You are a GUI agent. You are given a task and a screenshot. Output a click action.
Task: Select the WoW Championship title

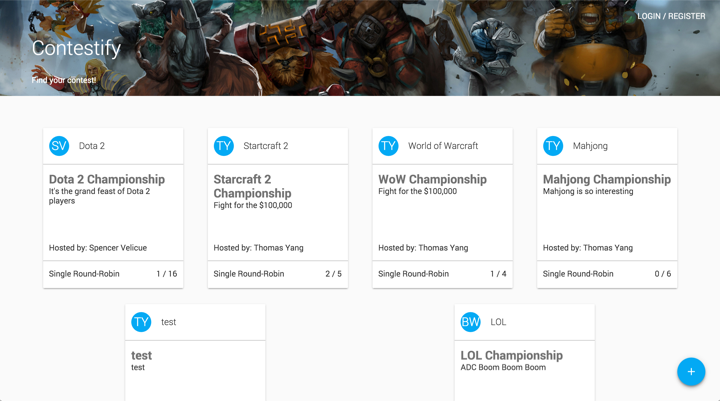433,179
